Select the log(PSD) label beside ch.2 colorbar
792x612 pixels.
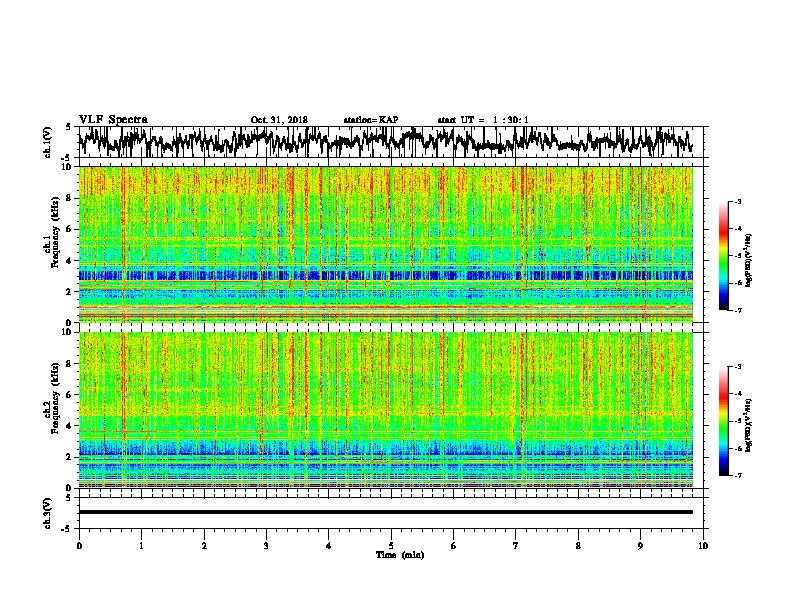(748, 425)
